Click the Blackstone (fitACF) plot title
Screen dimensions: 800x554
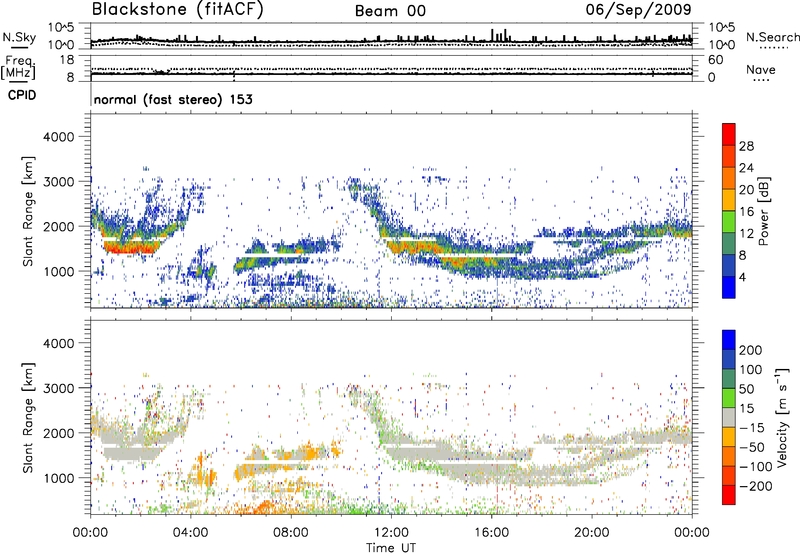pyautogui.click(x=177, y=10)
